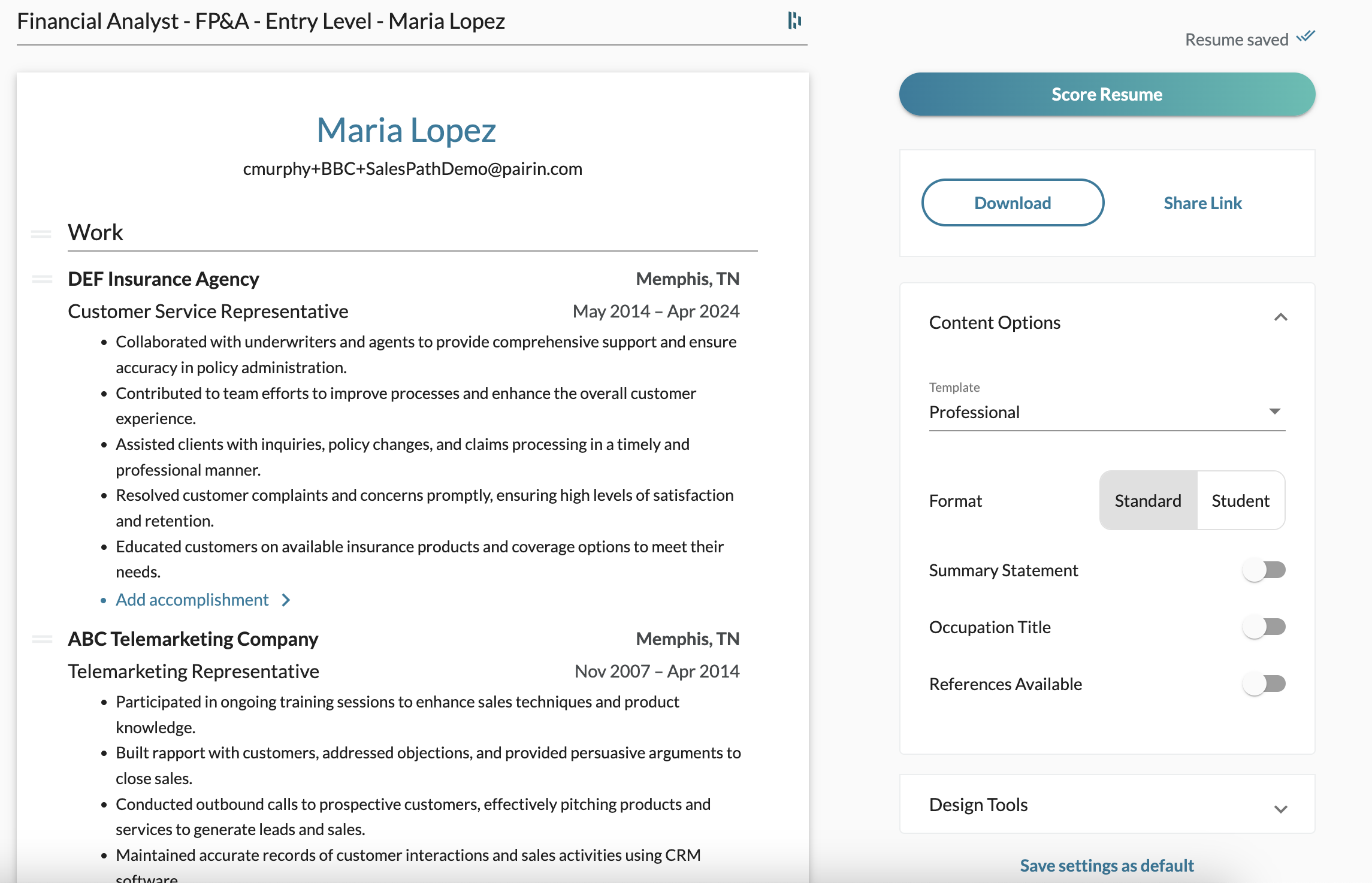The image size is (1372, 883).
Task: Edit the resume title text field
Action: tap(261, 22)
